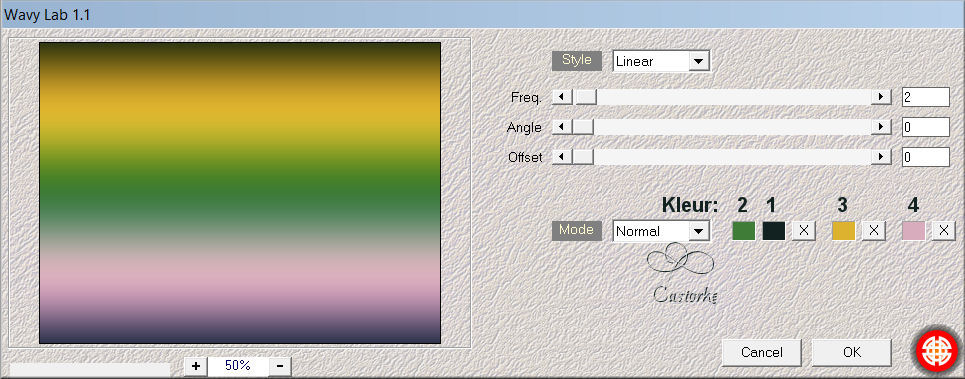Image resolution: width=965 pixels, height=379 pixels.
Task: Disable the pink color 4 using X
Action: click(x=943, y=231)
